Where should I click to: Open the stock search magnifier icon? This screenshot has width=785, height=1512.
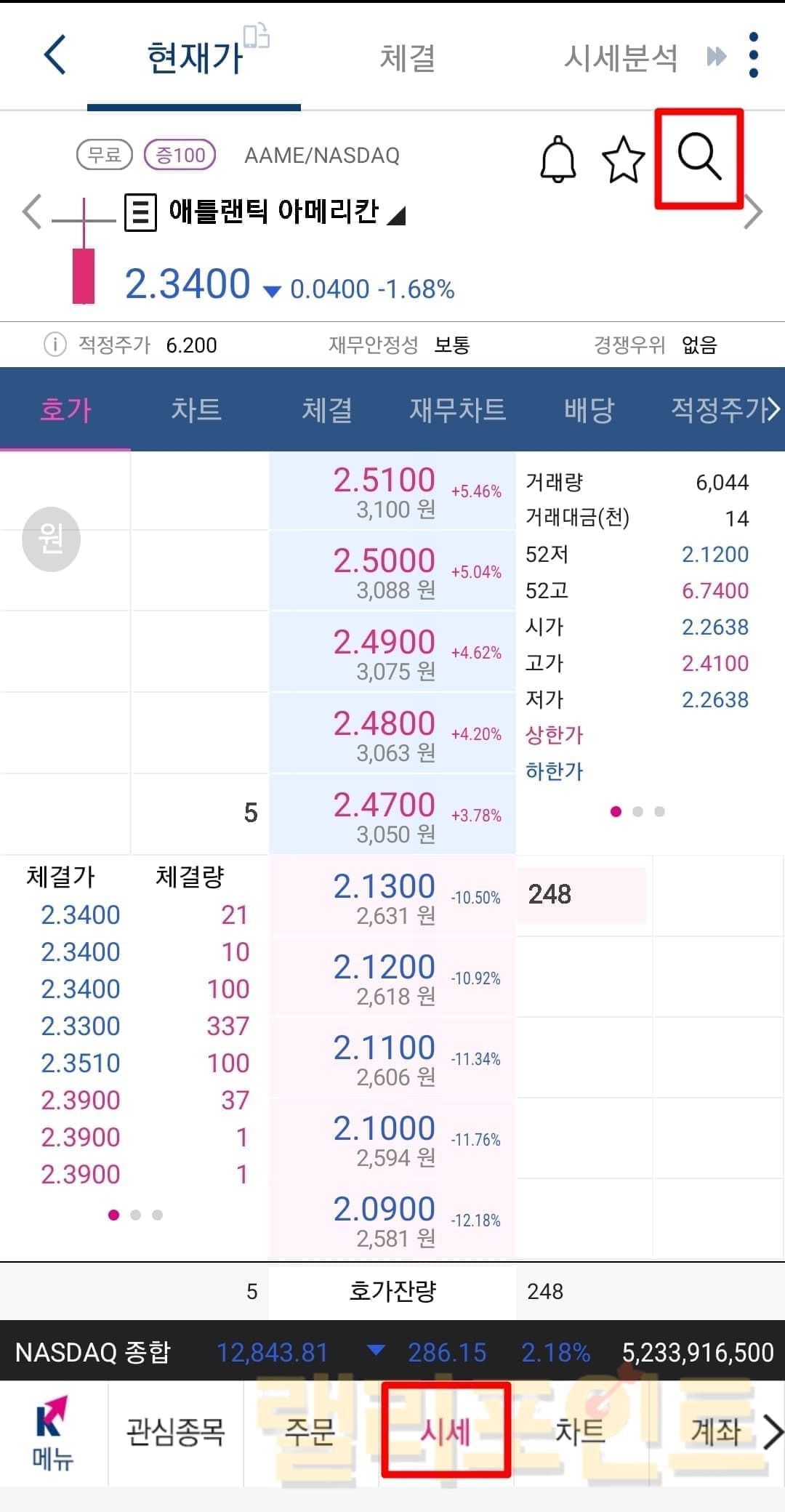699,157
